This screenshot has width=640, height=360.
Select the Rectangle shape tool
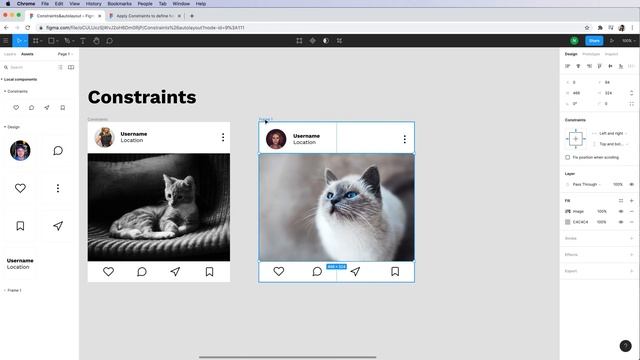[x=51, y=41]
